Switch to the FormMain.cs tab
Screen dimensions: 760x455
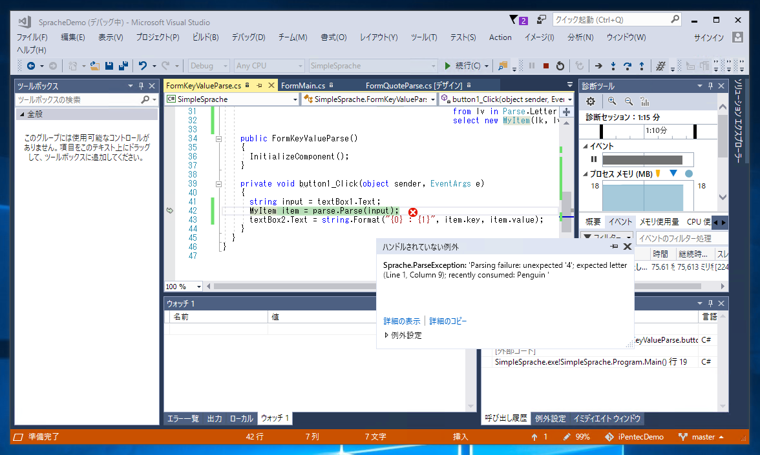(x=303, y=86)
